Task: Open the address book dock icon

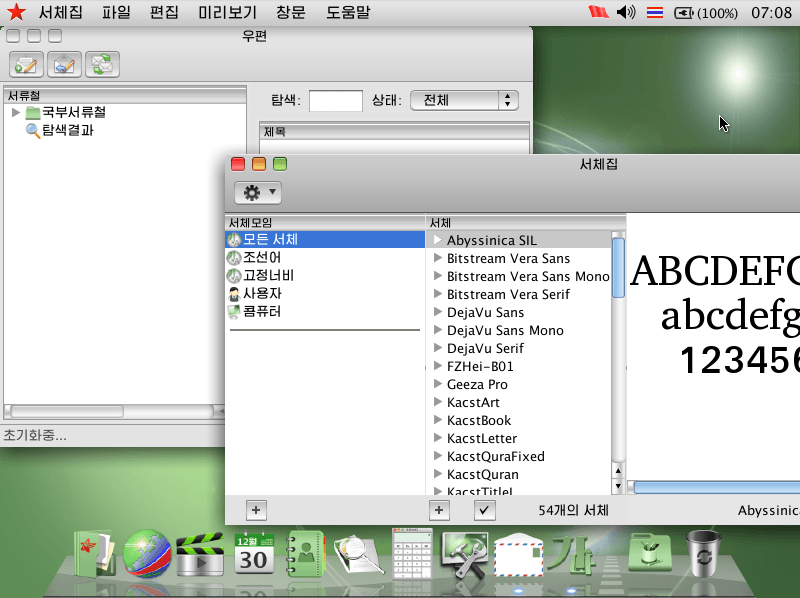Action: click(x=305, y=554)
